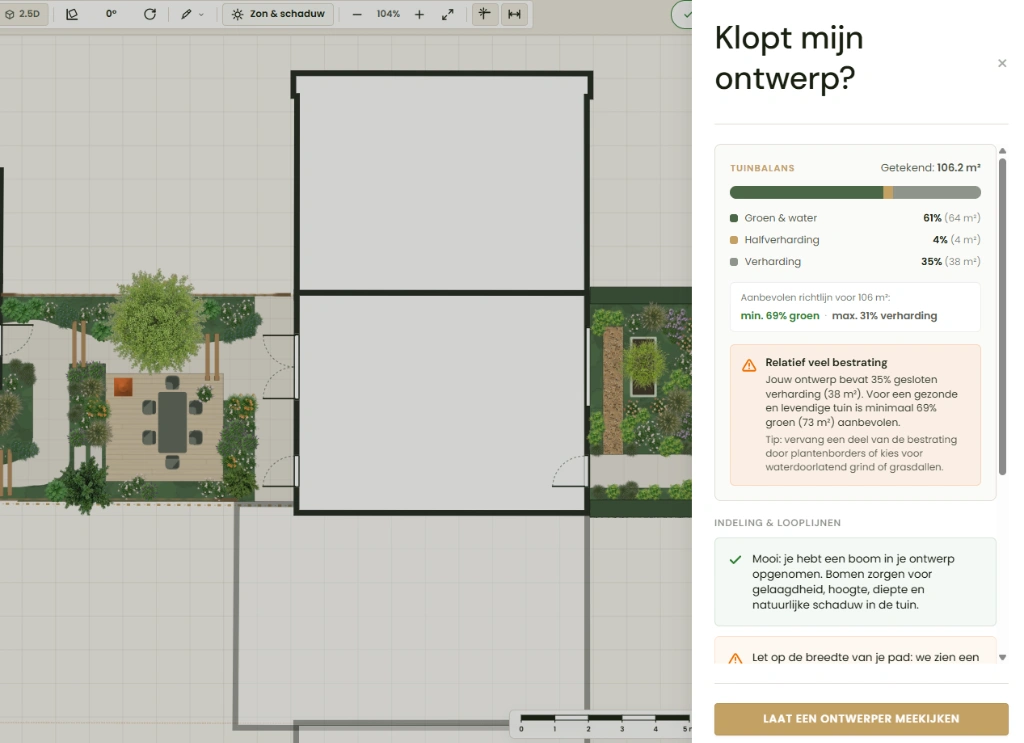
Task: Click the scroll up arrow in panel
Action: point(1002,151)
